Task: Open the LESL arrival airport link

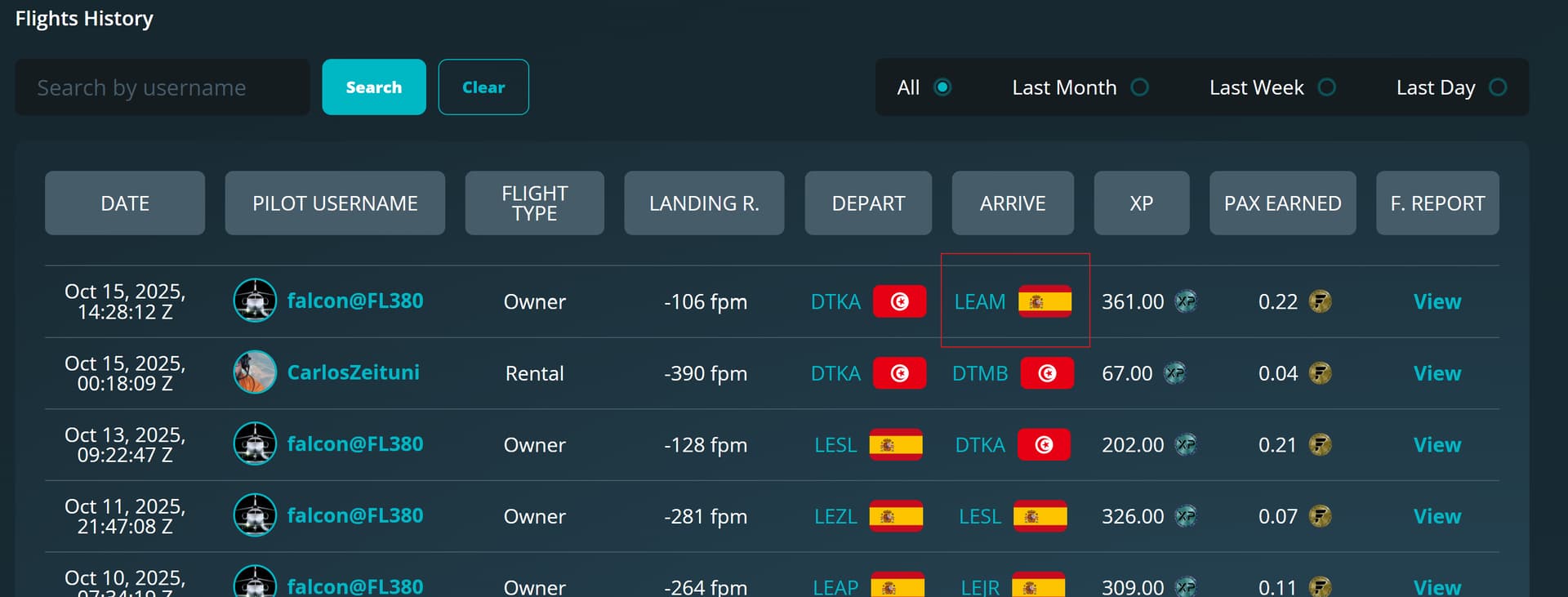Action: [979, 516]
